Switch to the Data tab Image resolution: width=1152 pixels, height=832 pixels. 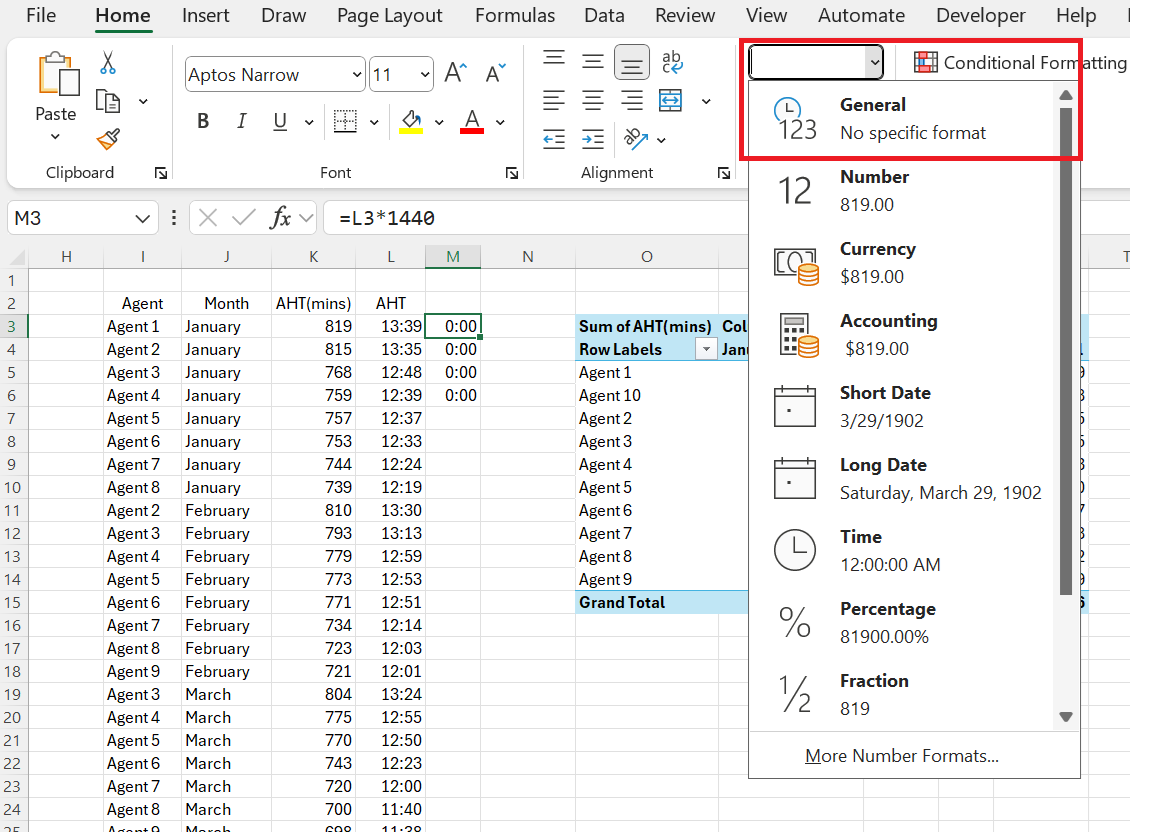point(604,15)
